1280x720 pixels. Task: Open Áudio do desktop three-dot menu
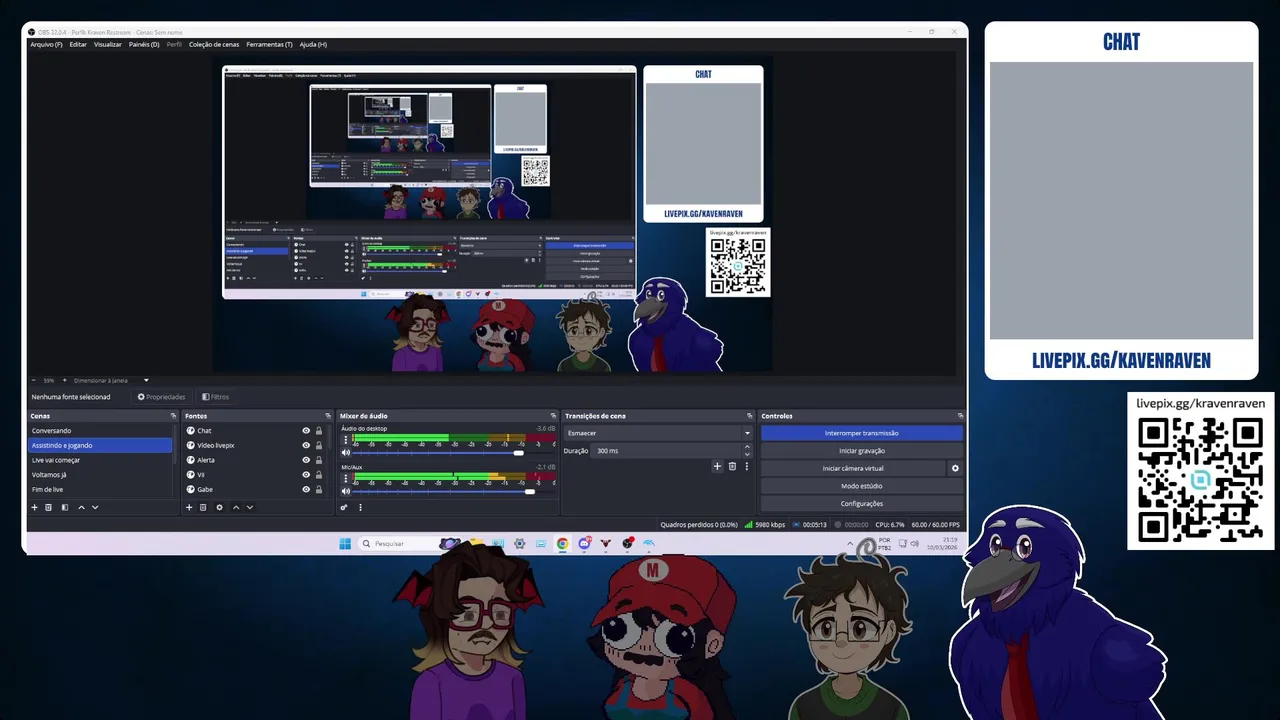tap(346, 439)
